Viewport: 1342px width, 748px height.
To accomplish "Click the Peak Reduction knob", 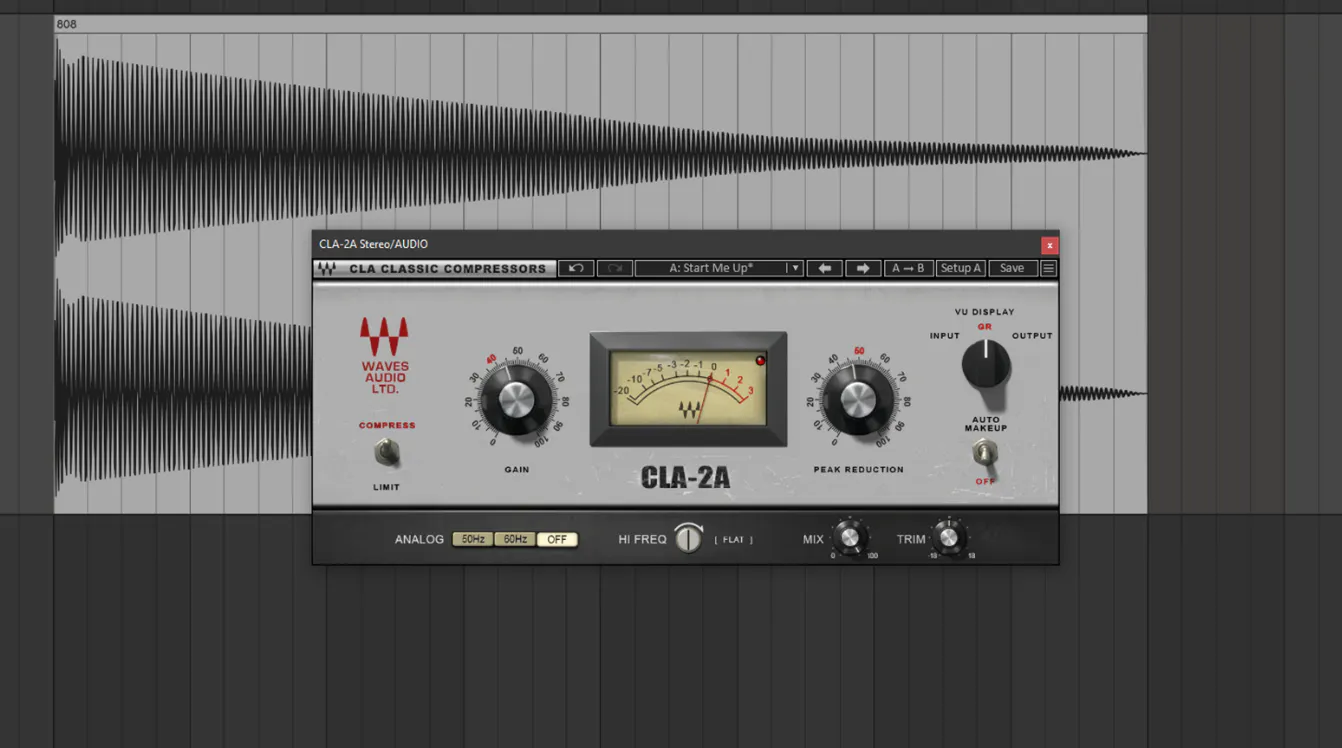I will click(x=858, y=400).
